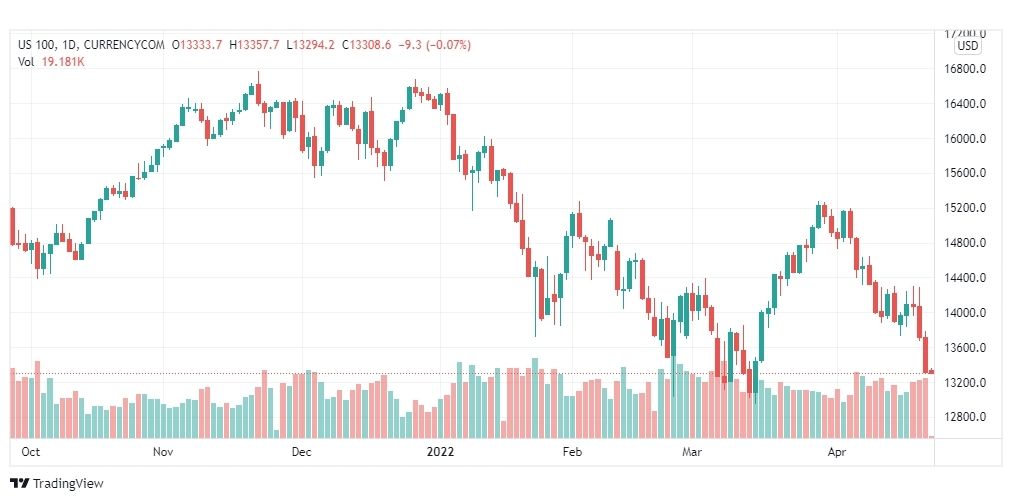Select the USD currency button
The width and height of the screenshot is (1012, 501).
(x=967, y=46)
